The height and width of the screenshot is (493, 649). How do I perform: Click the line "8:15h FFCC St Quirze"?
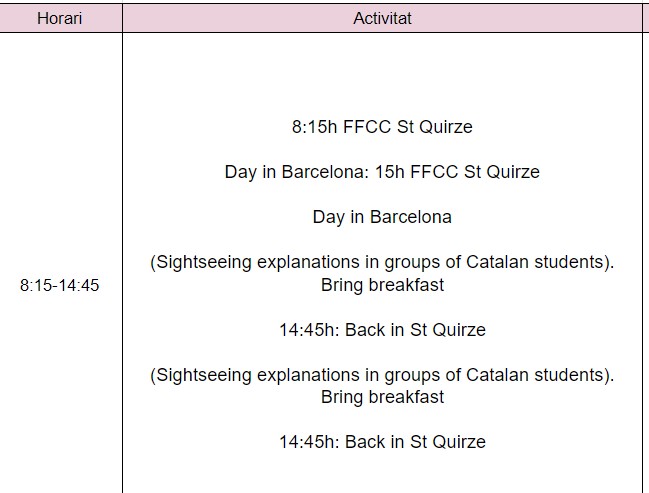coord(382,127)
